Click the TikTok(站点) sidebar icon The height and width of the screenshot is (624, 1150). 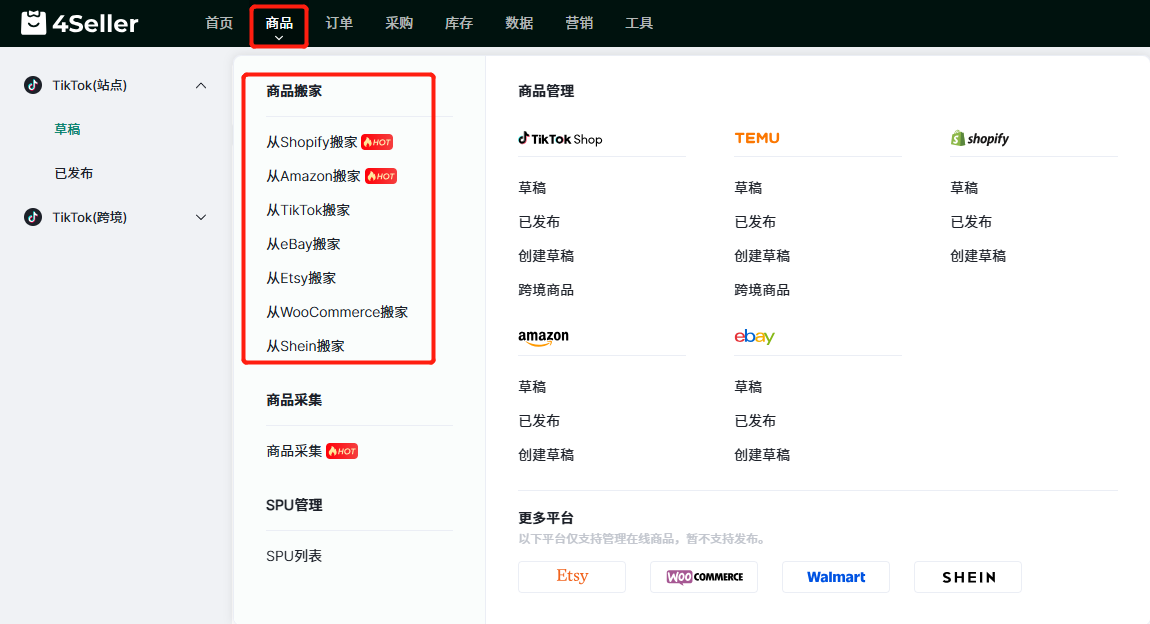coord(33,86)
